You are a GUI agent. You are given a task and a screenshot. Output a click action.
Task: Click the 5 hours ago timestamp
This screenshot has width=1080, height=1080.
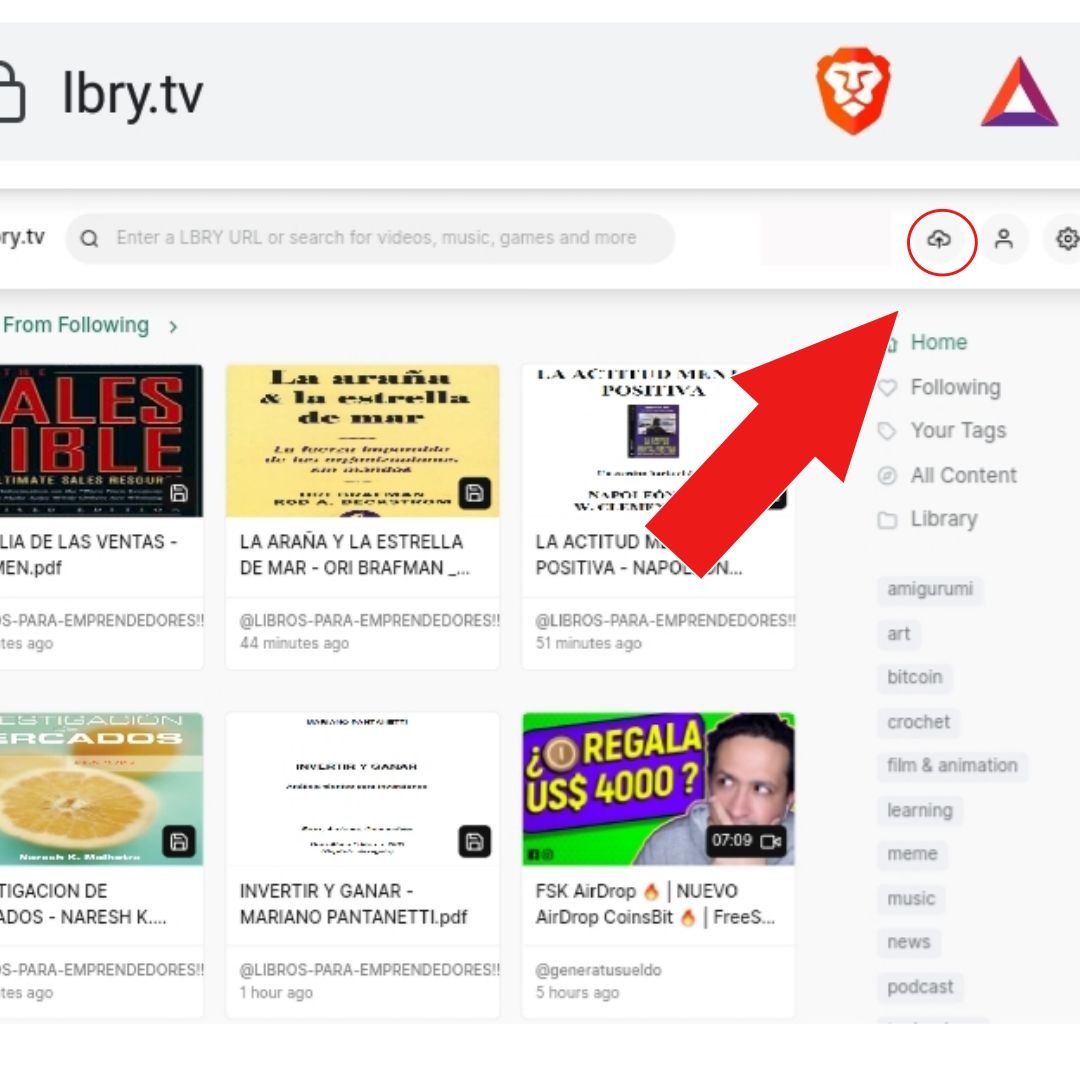(x=577, y=993)
